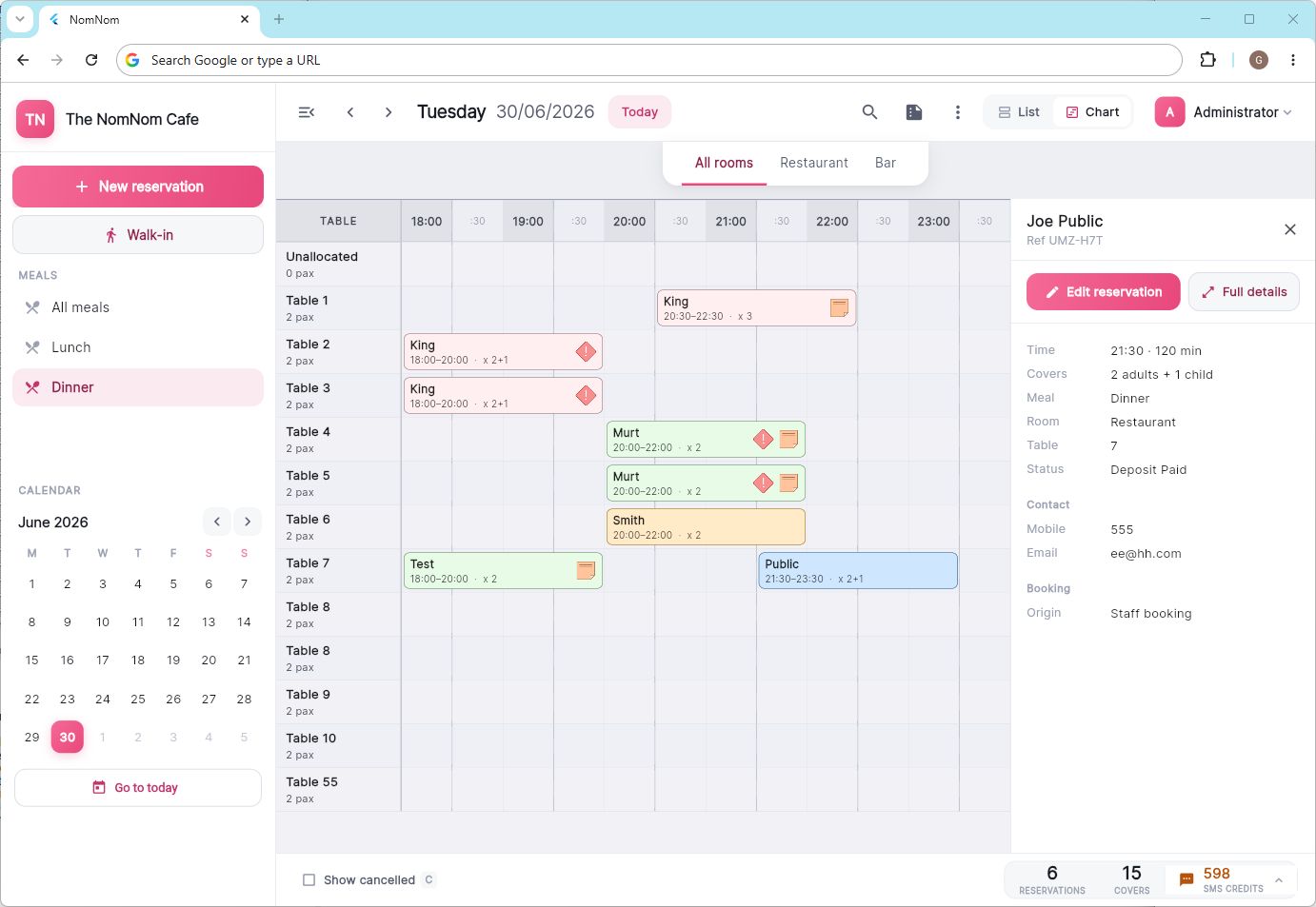Select June 24 in the calendar
1316x907 pixels.
(103, 699)
